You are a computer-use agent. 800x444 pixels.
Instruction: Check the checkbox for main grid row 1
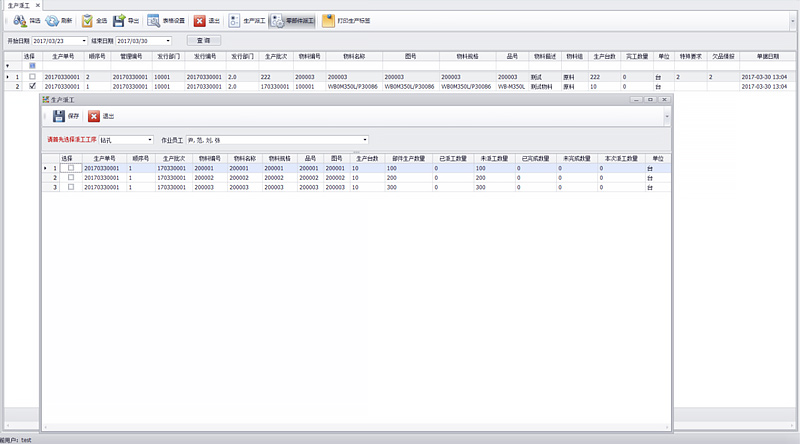coord(32,77)
